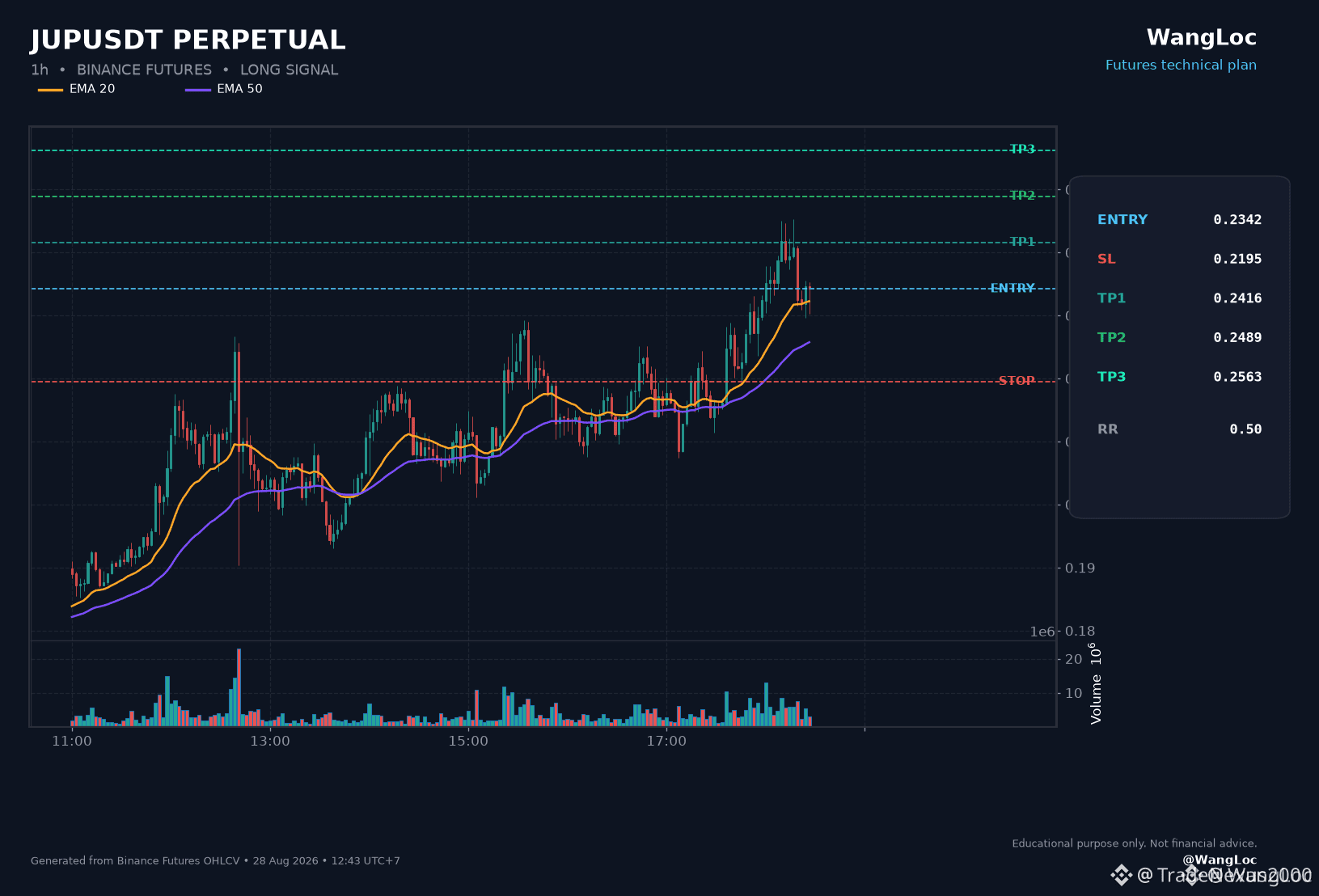This screenshot has width=1319, height=896.
Task: Click the RR label in the levels panel
Action: (1108, 429)
